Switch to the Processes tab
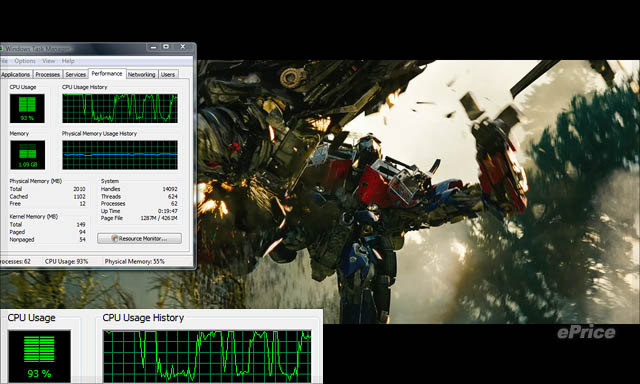 (x=47, y=74)
